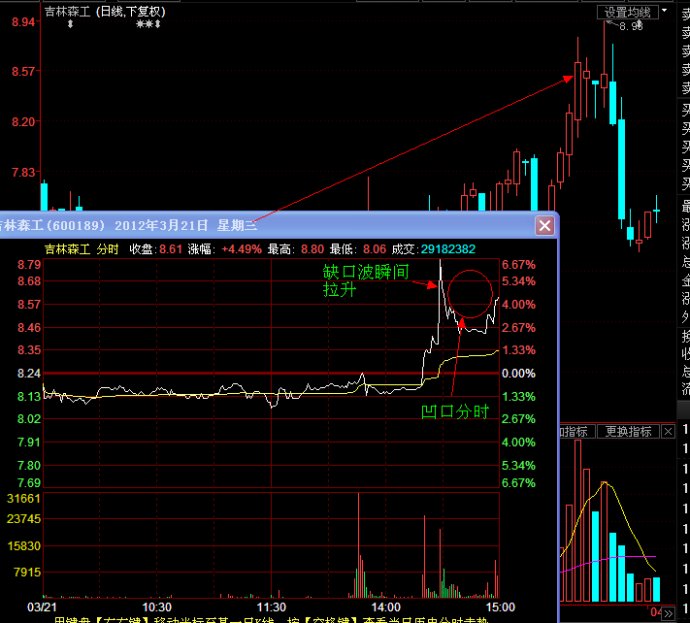Click the 31661 volume axis label
Image resolution: width=690 pixels, height=623 pixels.
(x=24, y=498)
